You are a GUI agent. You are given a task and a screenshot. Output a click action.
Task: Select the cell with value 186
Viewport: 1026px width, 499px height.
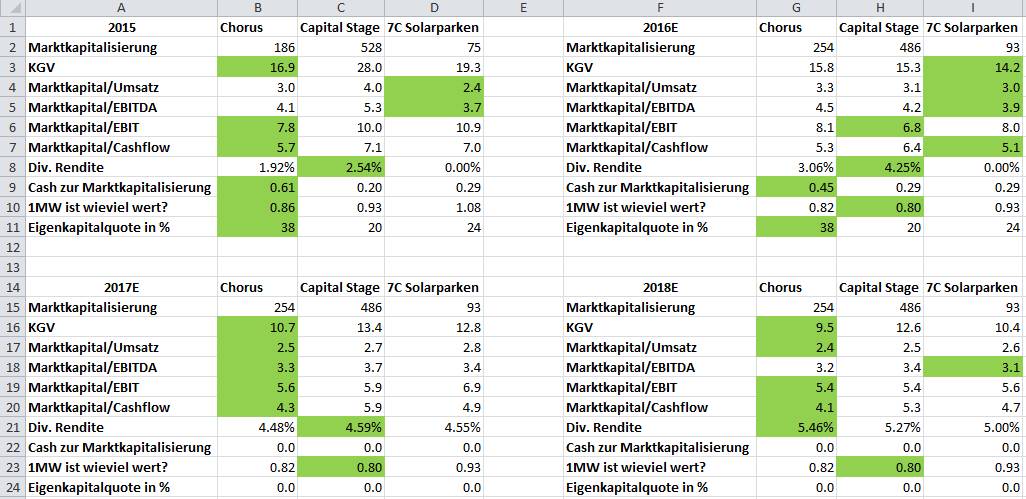(257, 48)
